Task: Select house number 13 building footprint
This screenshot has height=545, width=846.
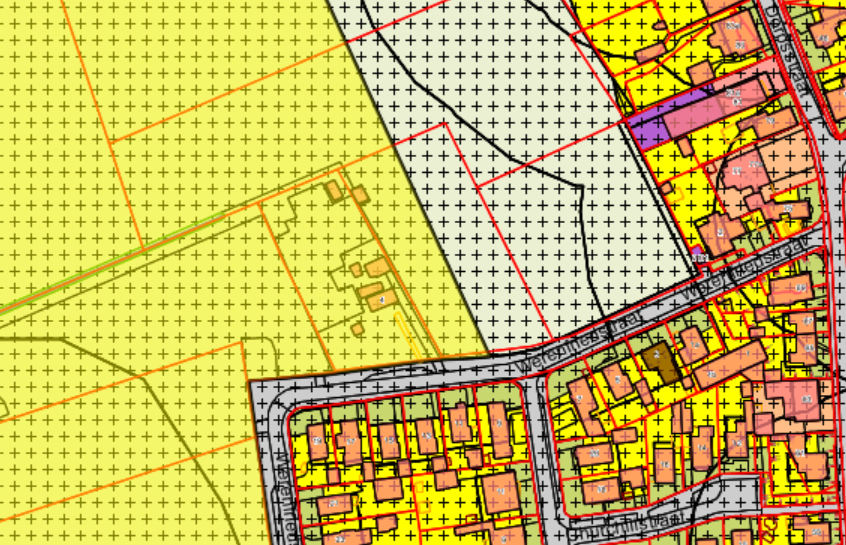Action: coord(427,436)
